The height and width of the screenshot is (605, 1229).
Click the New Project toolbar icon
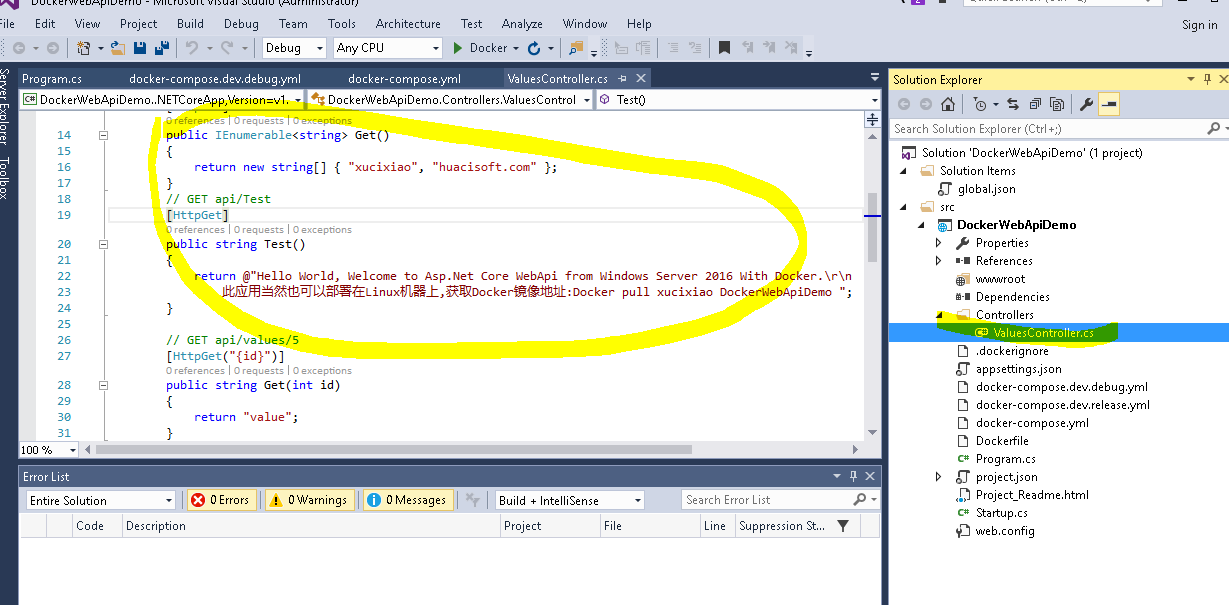(x=83, y=47)
